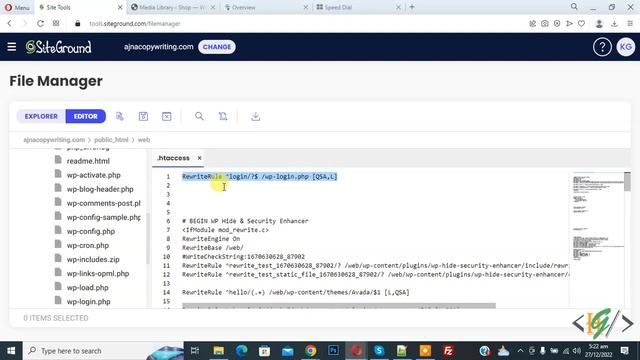Click the save file toolbar icon

[143, 116]
